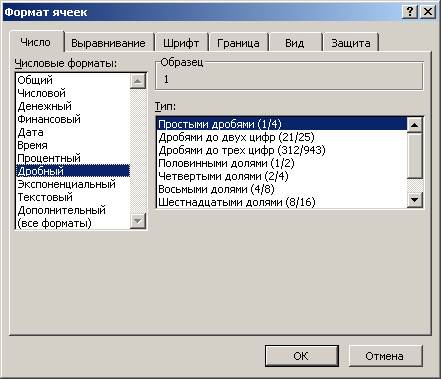Select type Дробями до трех цифр (312/943)
Viewport: 441px width, 379px height.
coord(282,150)
